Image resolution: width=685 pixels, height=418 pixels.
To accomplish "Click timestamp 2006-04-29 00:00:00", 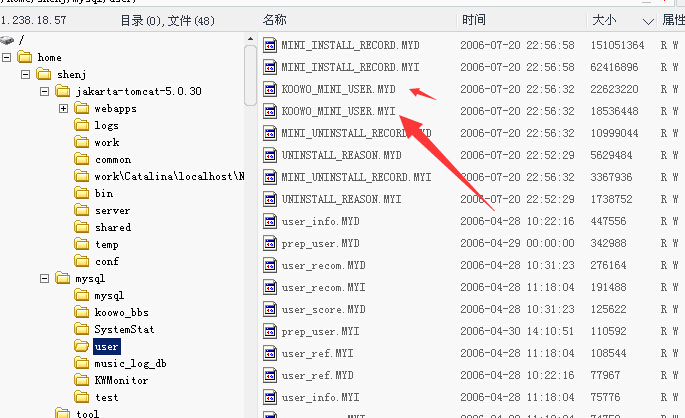I will [x=517, y=243].
